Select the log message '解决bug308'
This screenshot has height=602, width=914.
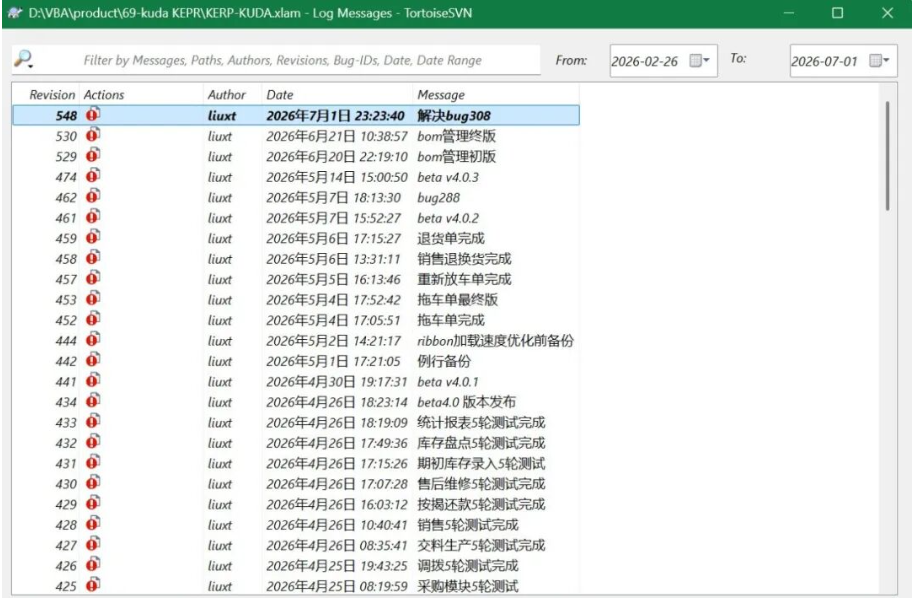[454, 115]
